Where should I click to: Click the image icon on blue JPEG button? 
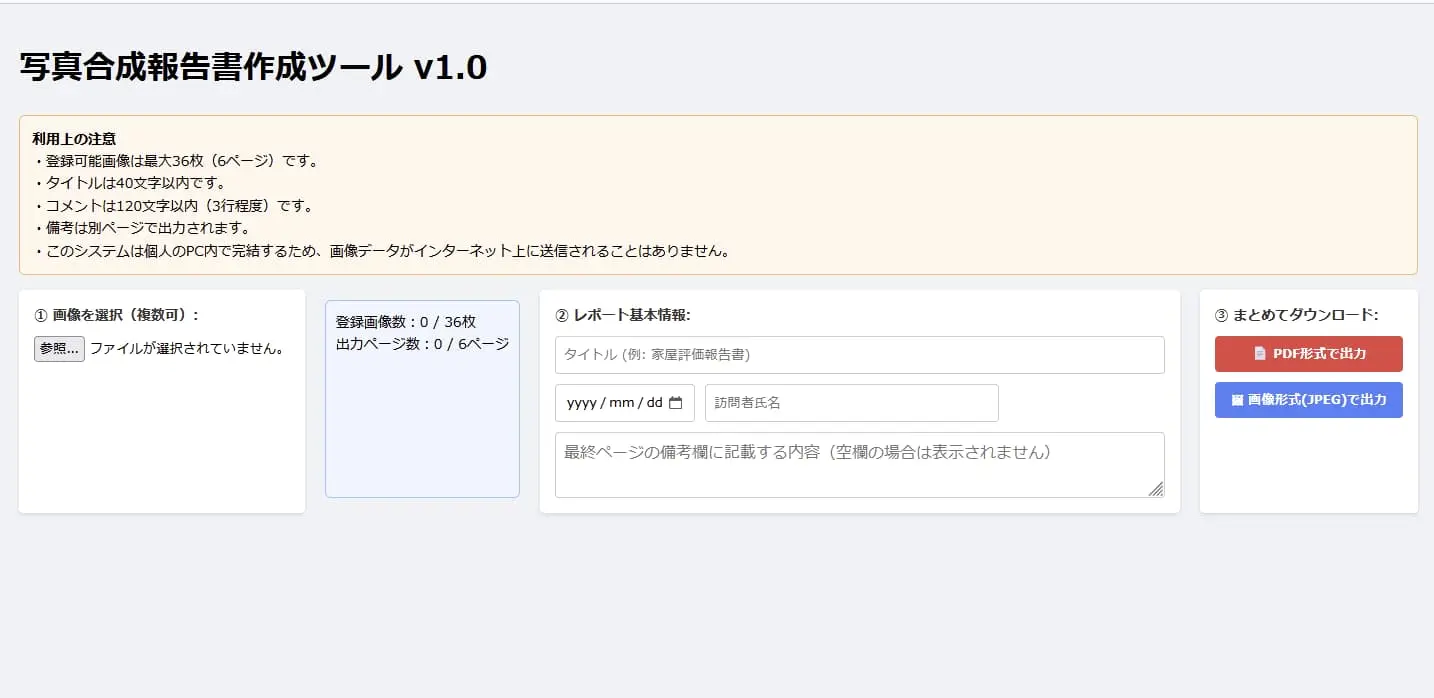pyautogui.click(x=1237, y=400)
